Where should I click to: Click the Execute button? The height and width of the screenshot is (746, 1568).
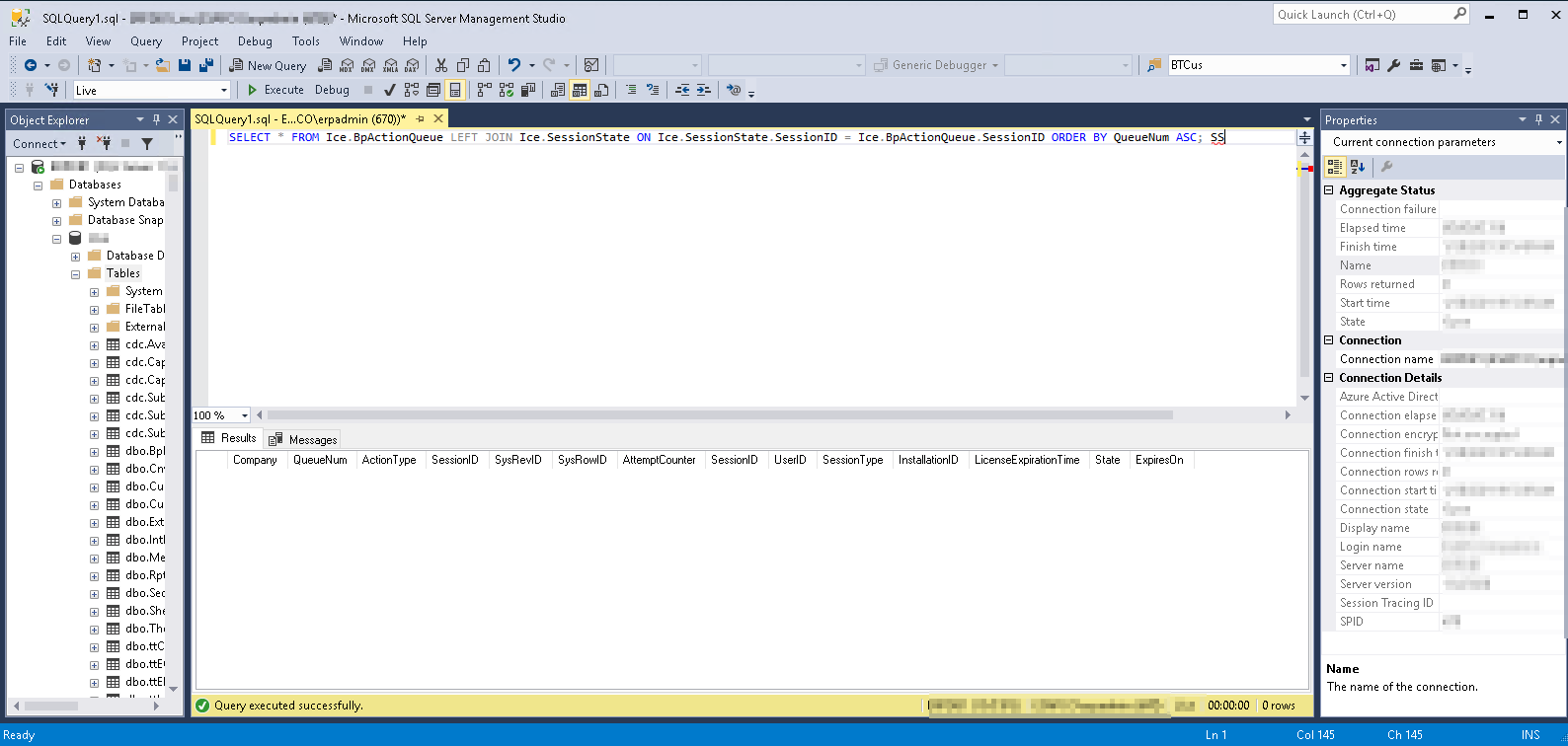click(275, 90)
